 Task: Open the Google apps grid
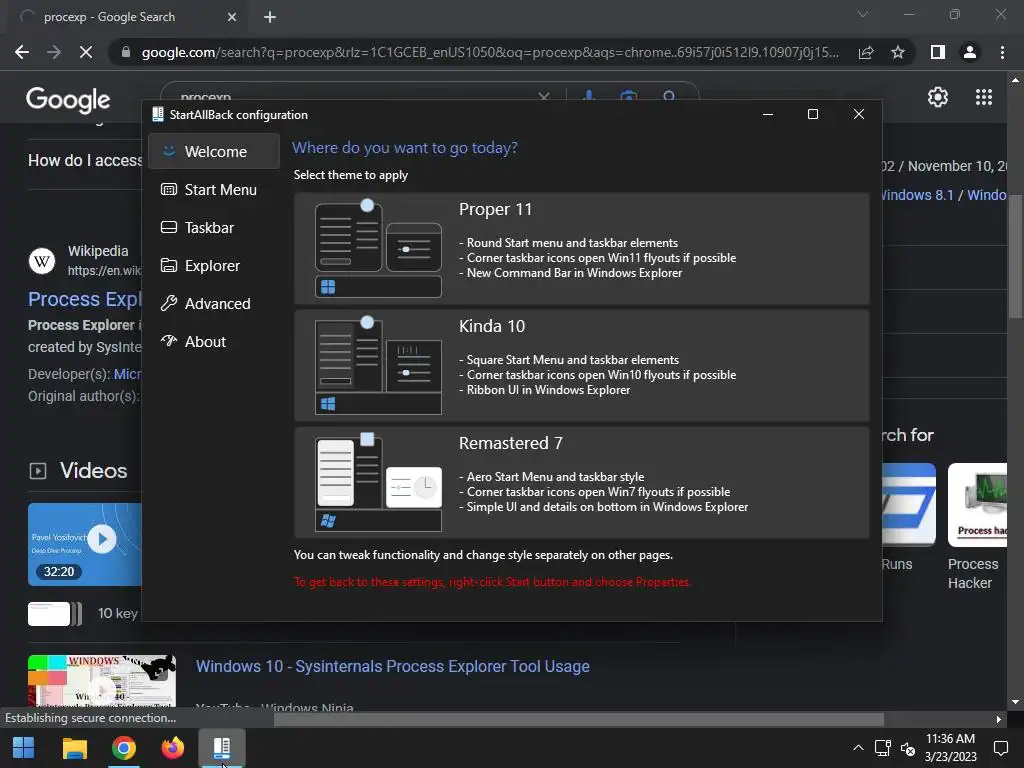[x=984, y=97]
